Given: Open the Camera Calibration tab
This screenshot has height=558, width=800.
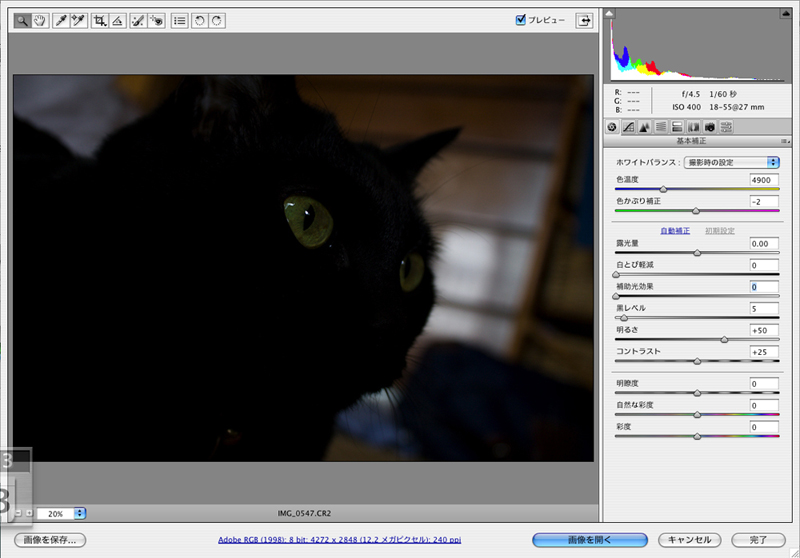Looking at the screenshot, I should point(710,127).
